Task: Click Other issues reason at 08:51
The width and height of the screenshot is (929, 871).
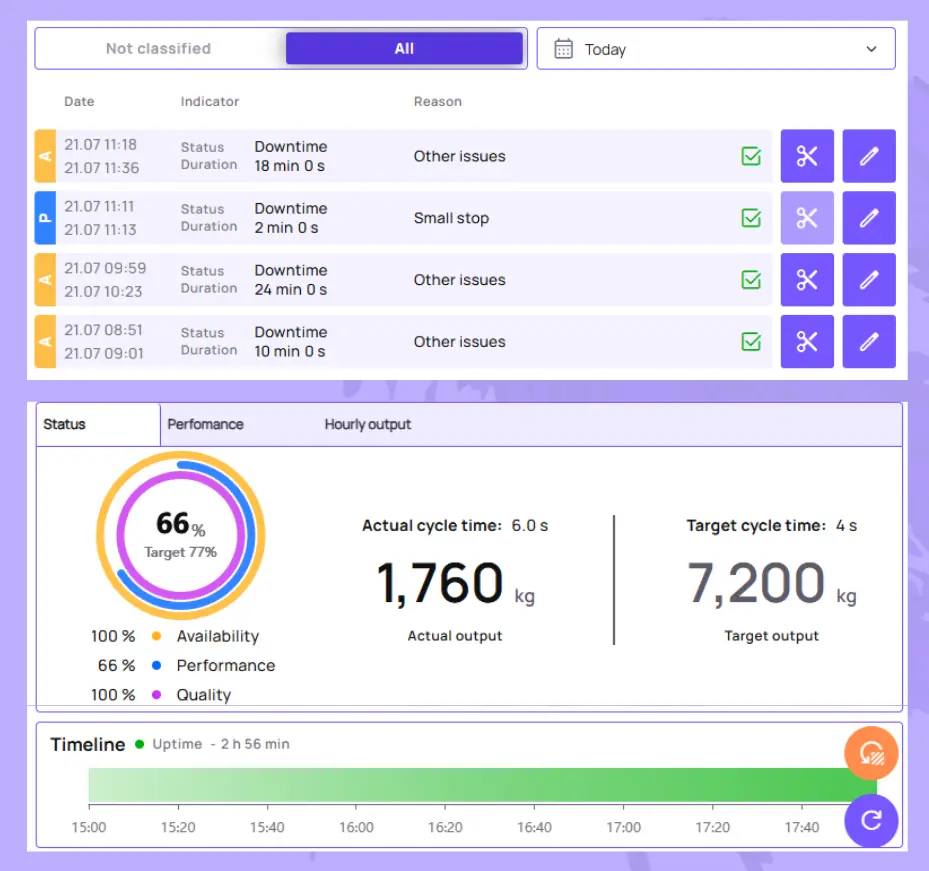Action: (459, 341)
